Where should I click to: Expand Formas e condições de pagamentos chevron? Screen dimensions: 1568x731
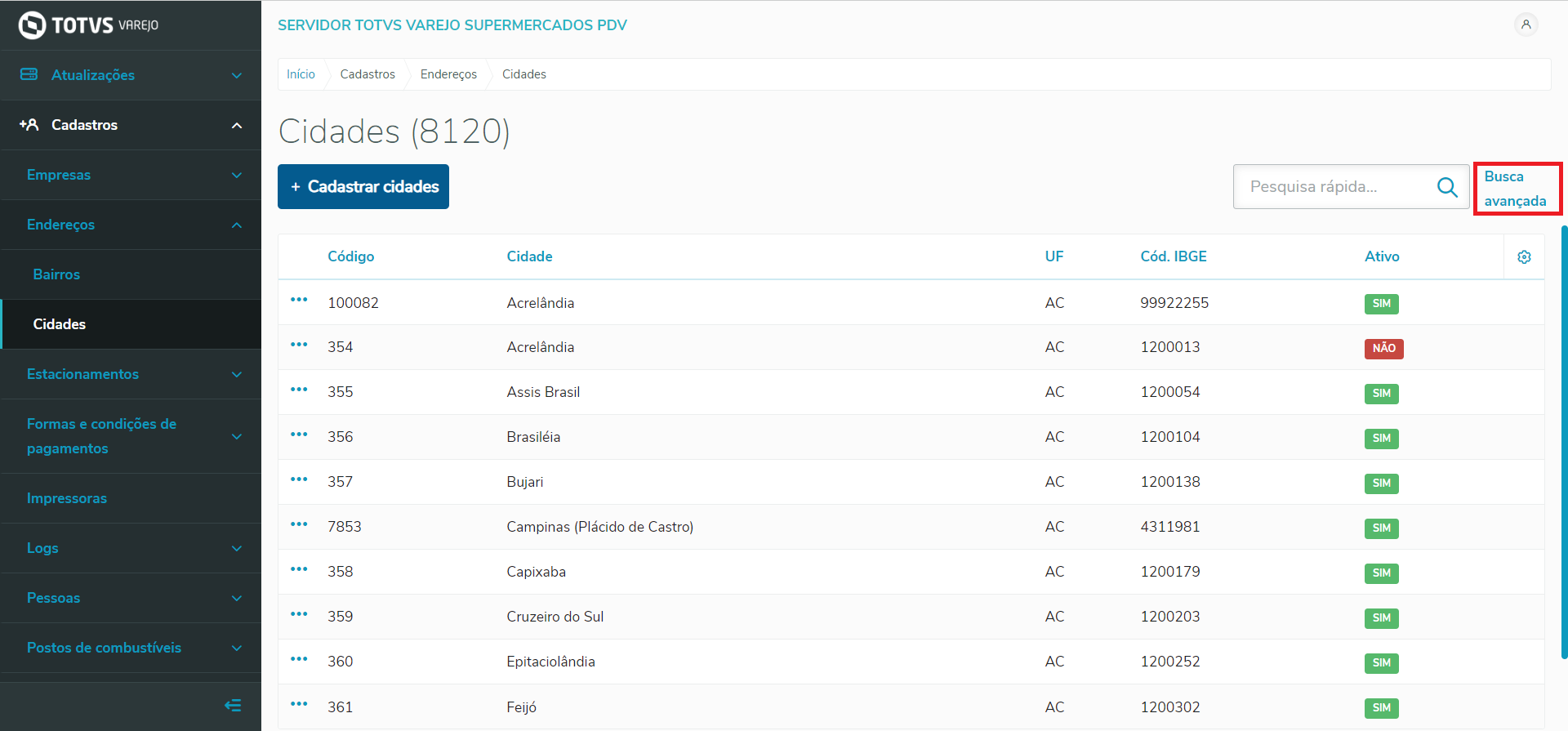click(237, 437)
